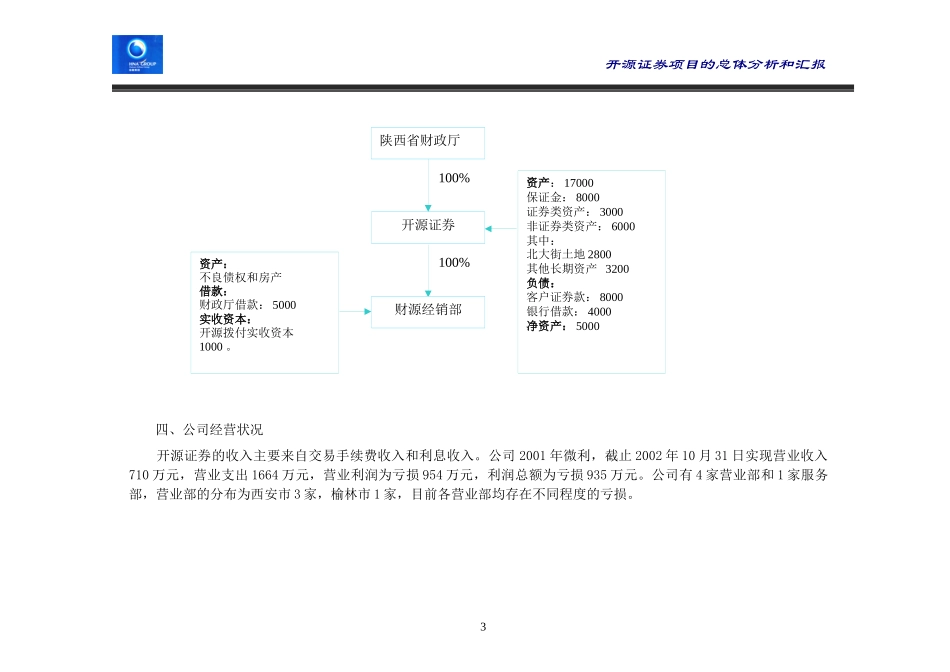Click page number 3
Viewport: 950px width, 672px height.
point(483,627)
